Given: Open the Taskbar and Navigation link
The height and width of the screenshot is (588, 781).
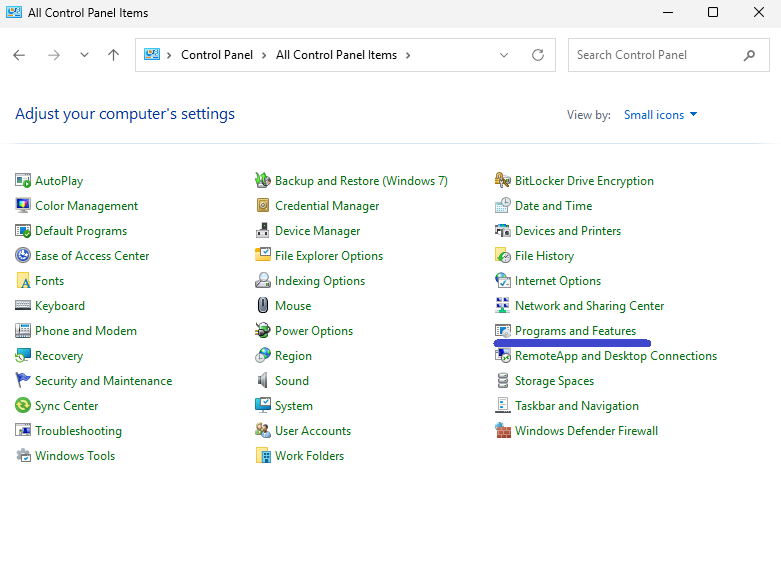Looking at the screenshot, I should (x=576, y=406).
